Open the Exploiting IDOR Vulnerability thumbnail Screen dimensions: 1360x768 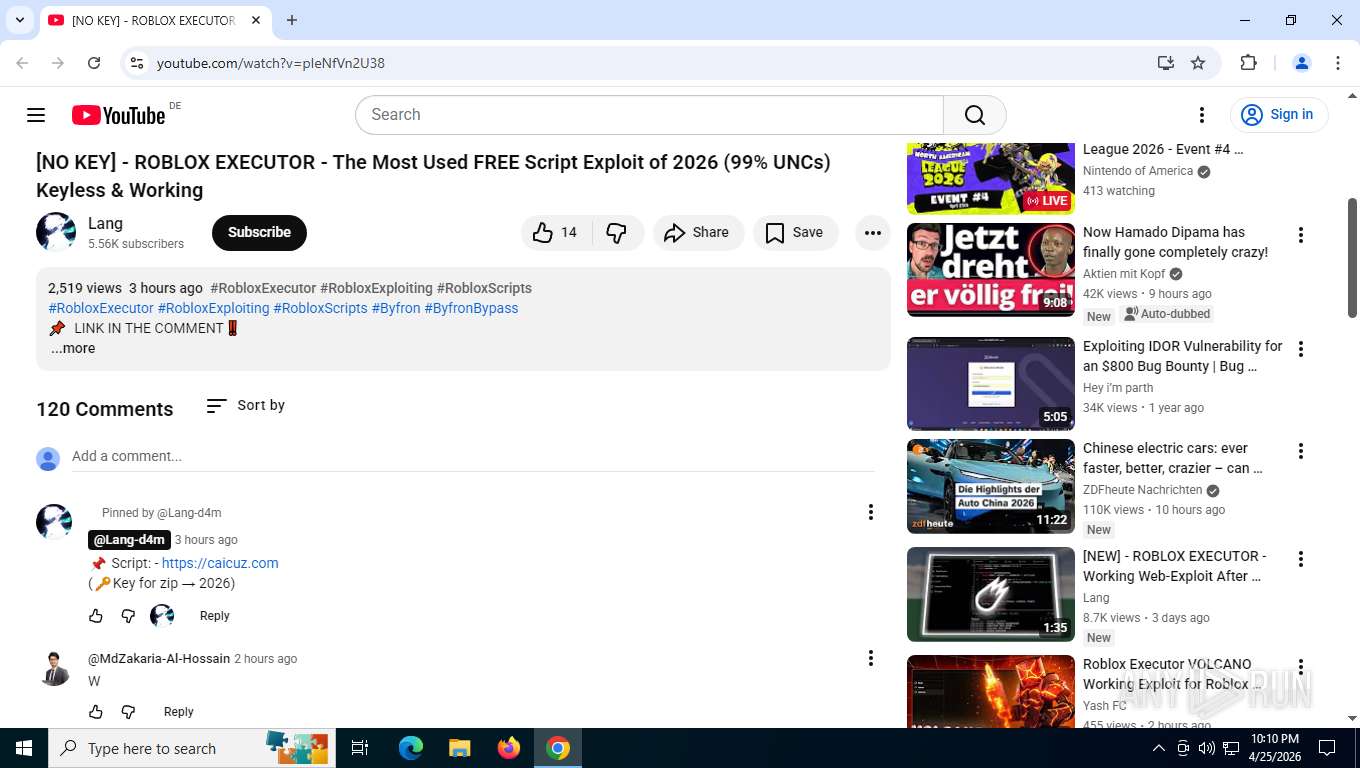(991, 383)
